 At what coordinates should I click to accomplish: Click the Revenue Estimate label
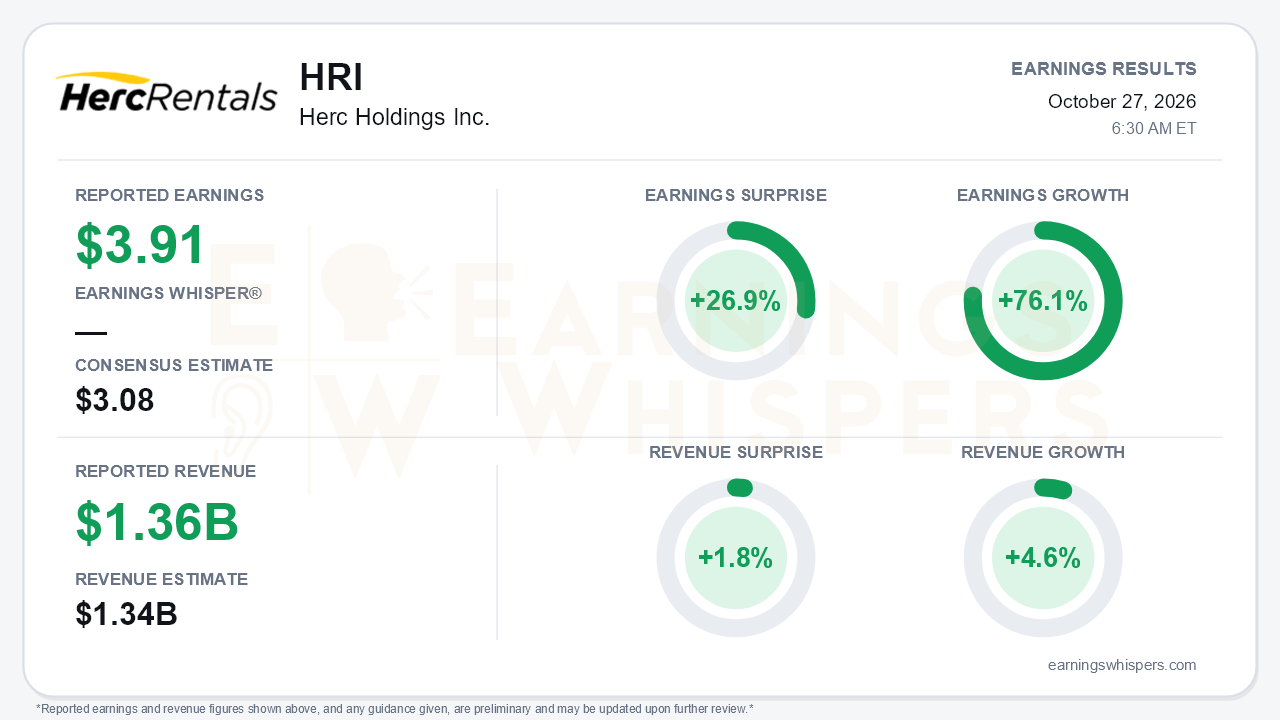coord(162,579)
